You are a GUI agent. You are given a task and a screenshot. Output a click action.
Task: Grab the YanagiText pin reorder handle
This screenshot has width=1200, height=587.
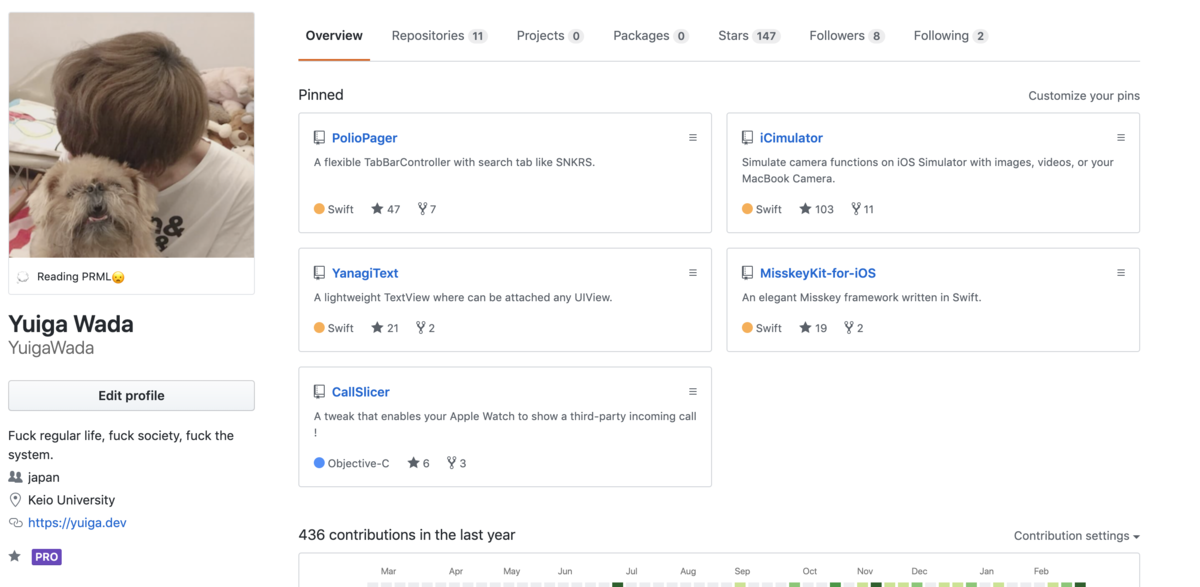tap(693, 273)
